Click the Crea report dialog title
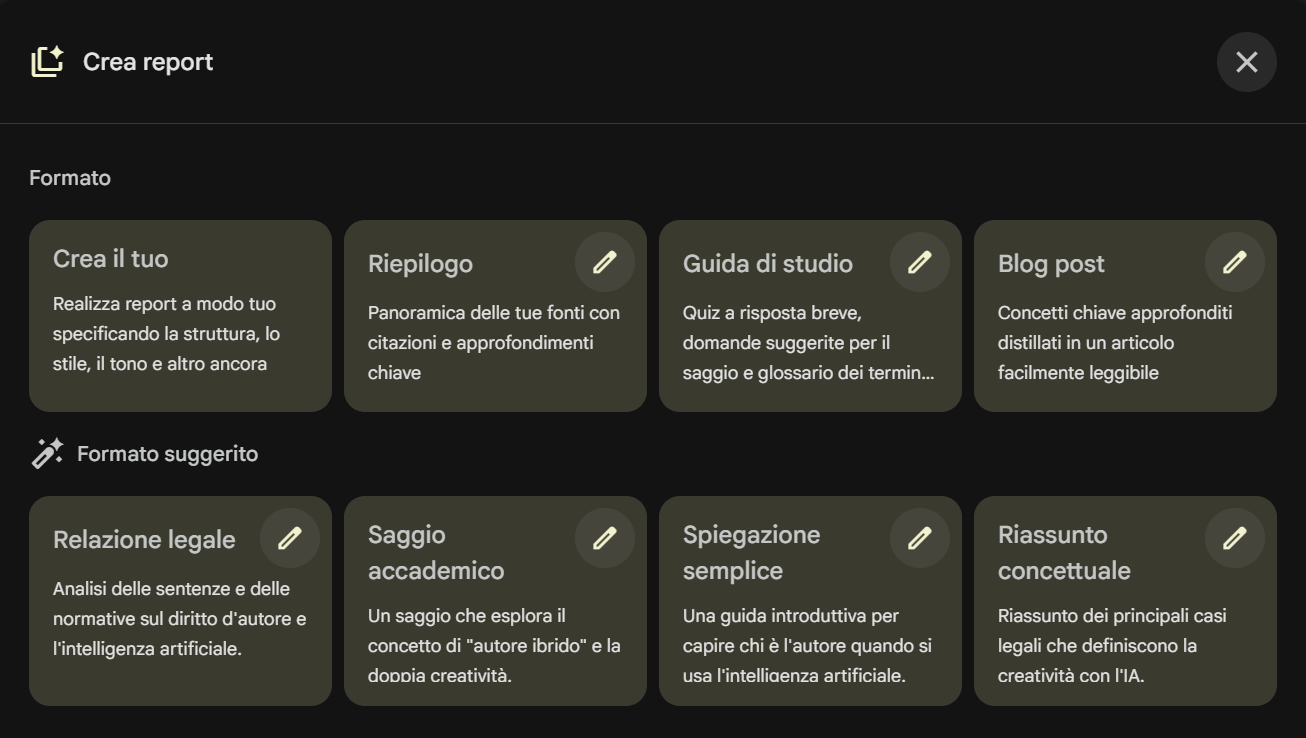This screenshot has height=738, width=1306. (148, 62)
